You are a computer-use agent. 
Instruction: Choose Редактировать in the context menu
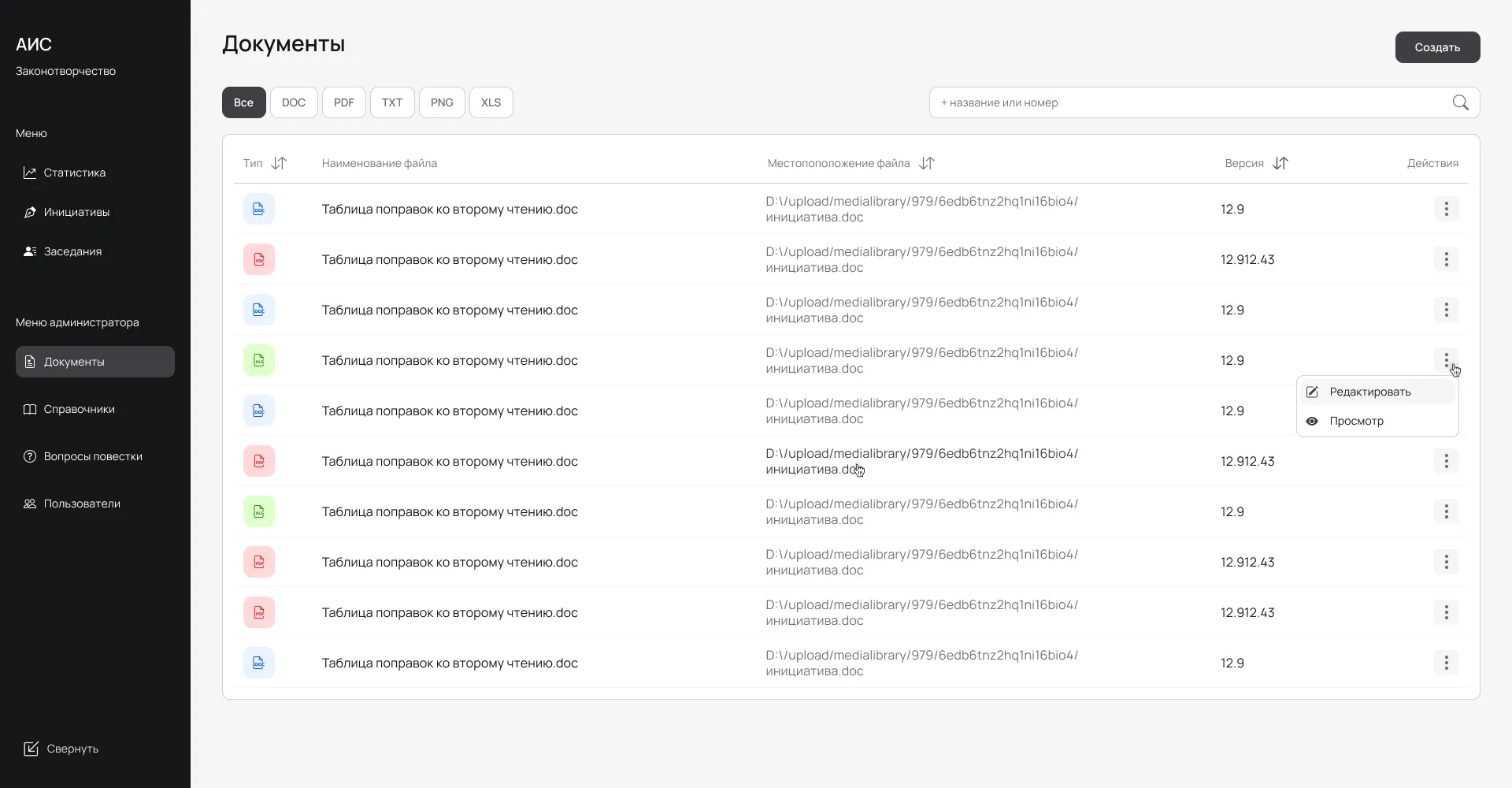point(1369,392)
